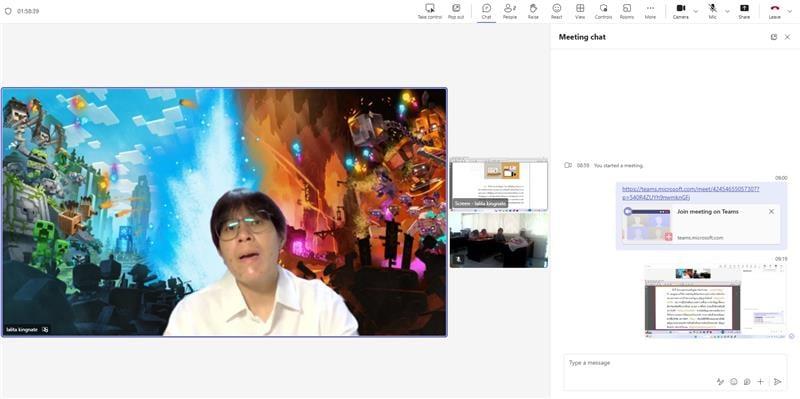The image size is (800, 399).
Task: Open the teams.microsoft.com meeting link
Action: click(690, 193)
